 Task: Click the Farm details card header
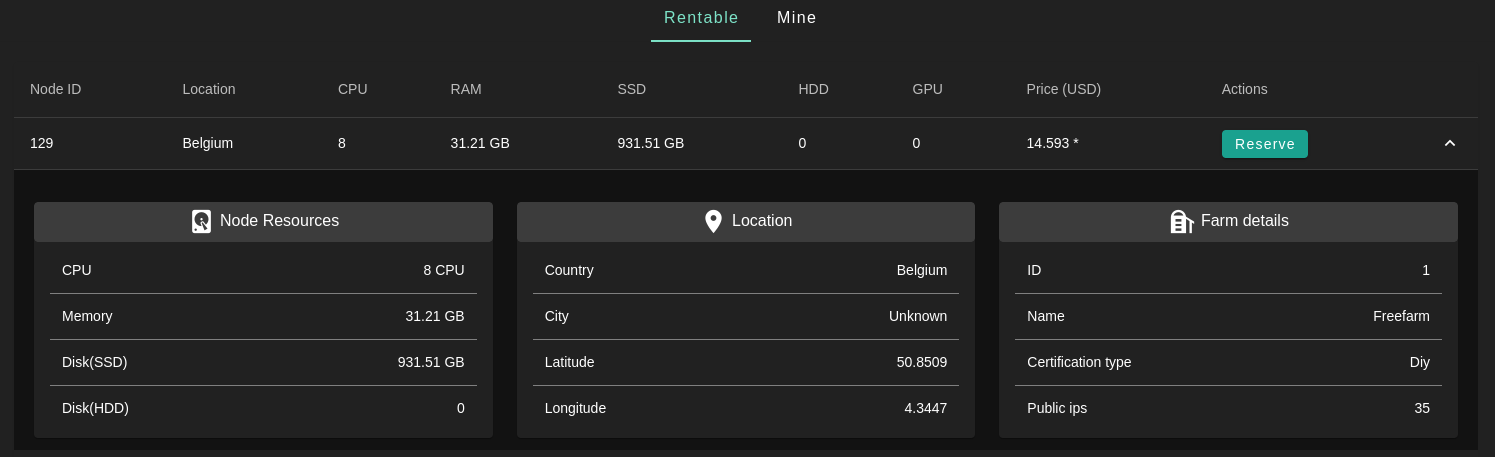1228,221
